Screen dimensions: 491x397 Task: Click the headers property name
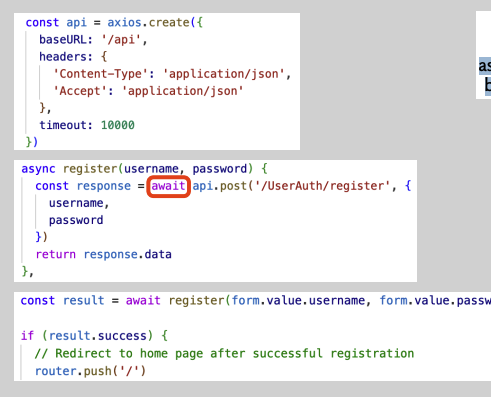(x=63, y=57)
